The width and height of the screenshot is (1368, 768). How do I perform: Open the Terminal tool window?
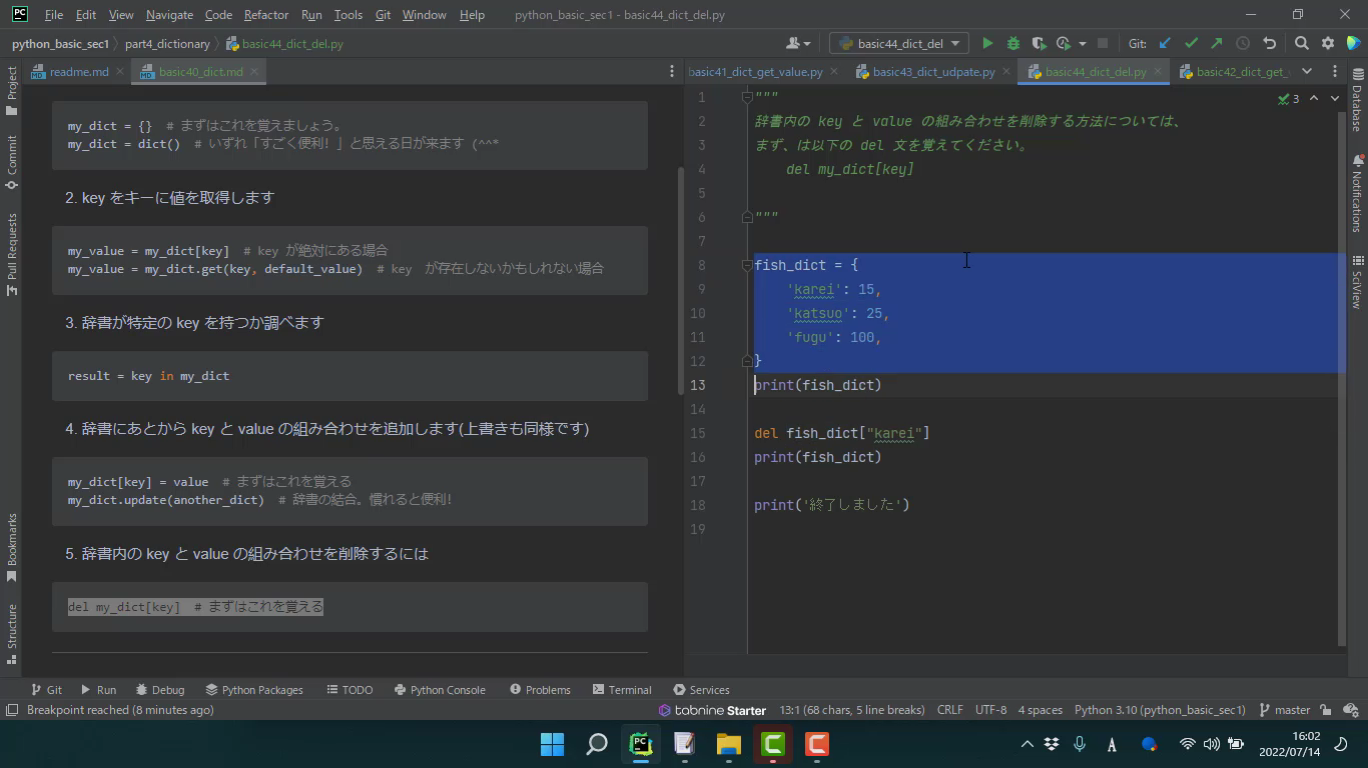click(x=621, y=690)
